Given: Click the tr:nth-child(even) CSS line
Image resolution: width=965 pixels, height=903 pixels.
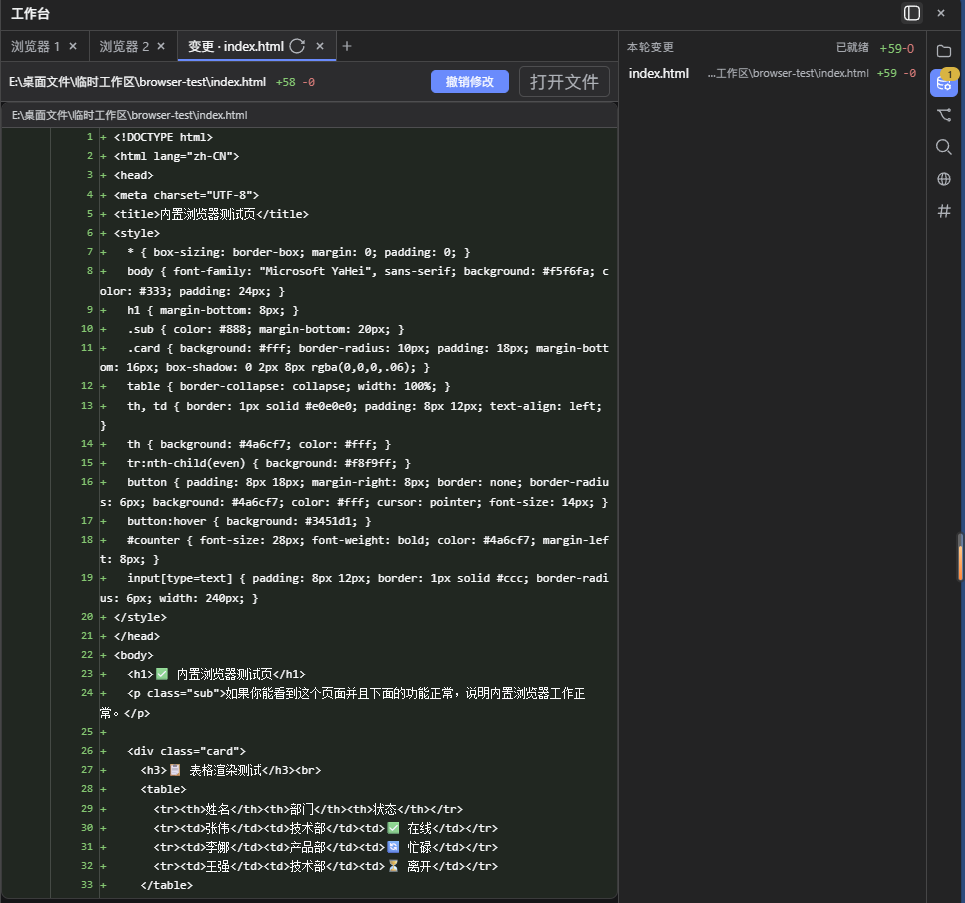Looking at the screenshot, I should pos(269,464).
